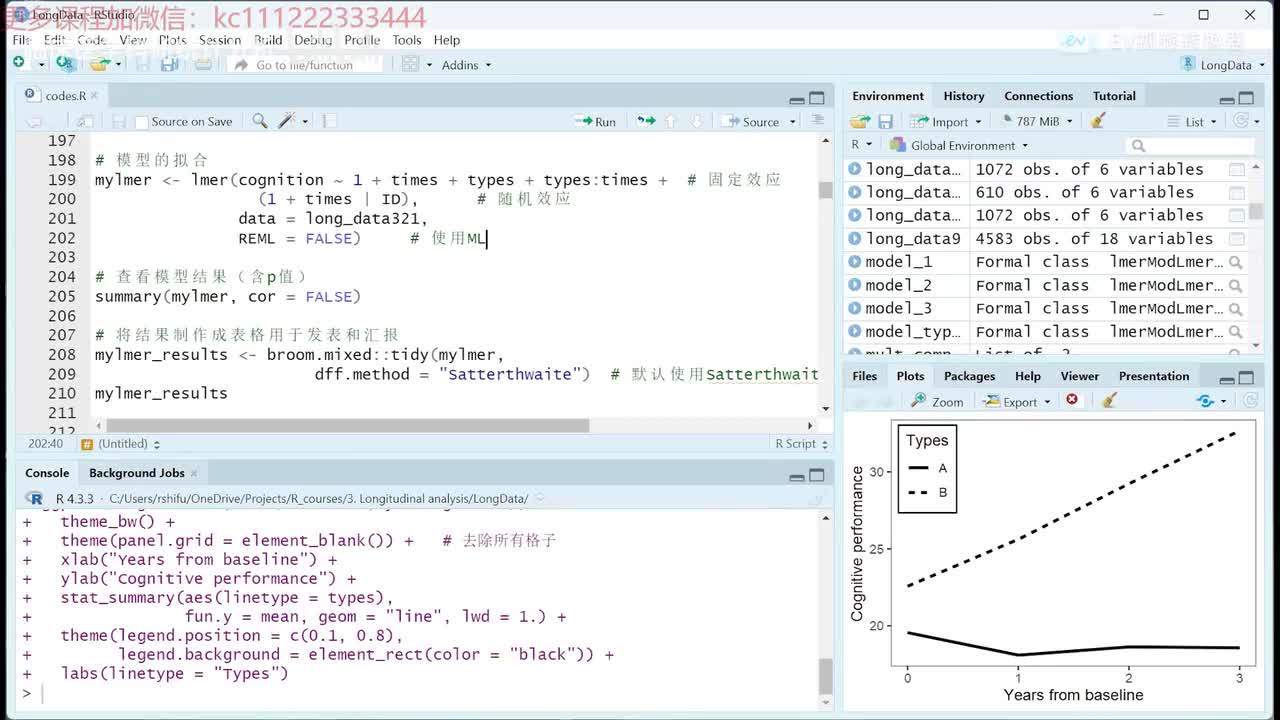This screenshot has height=720, width=1280.
Task: Click the Code Tools magic wand icon
Action: coord(287,121)
